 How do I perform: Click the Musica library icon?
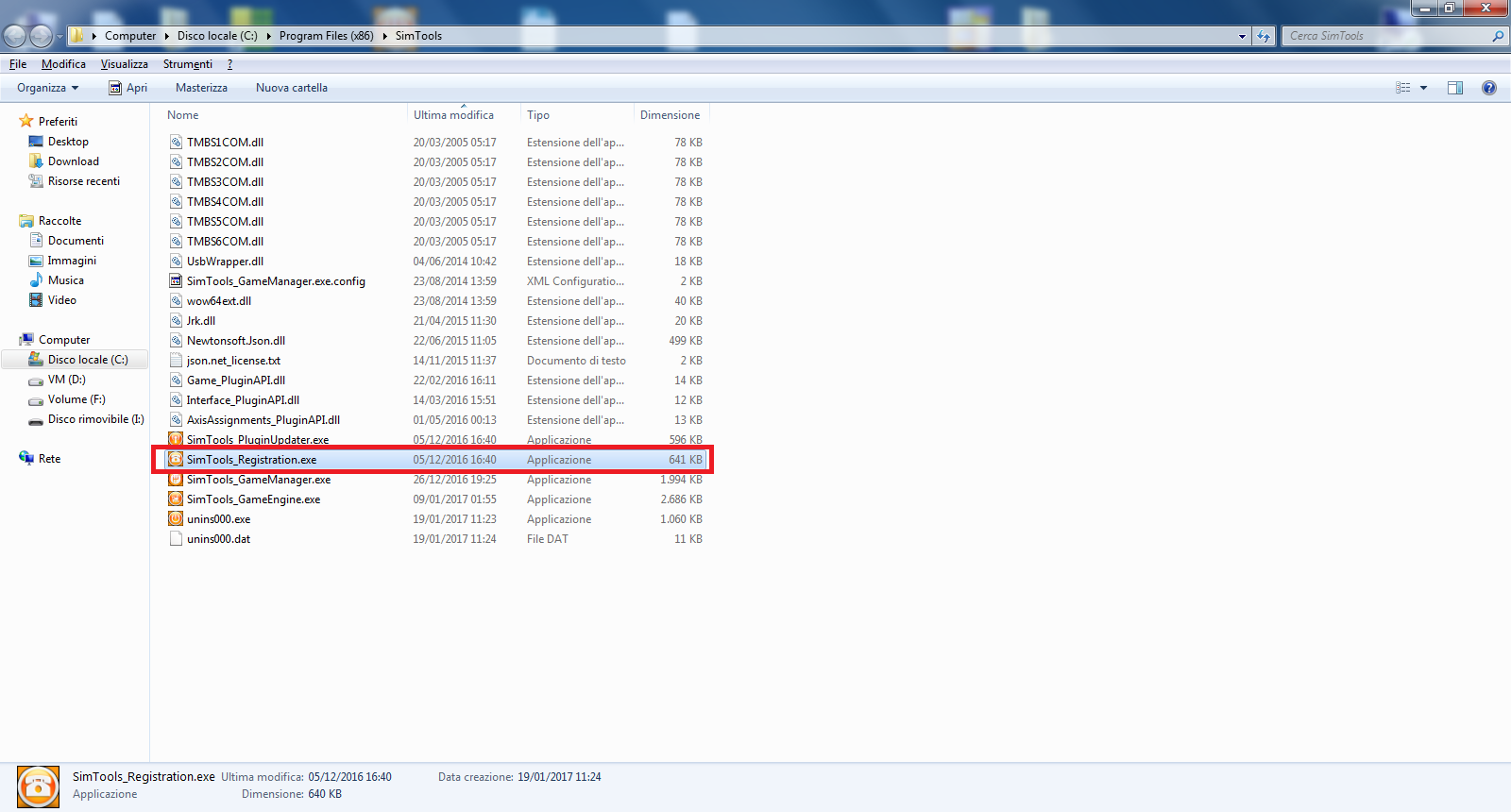tap(36, 280)
